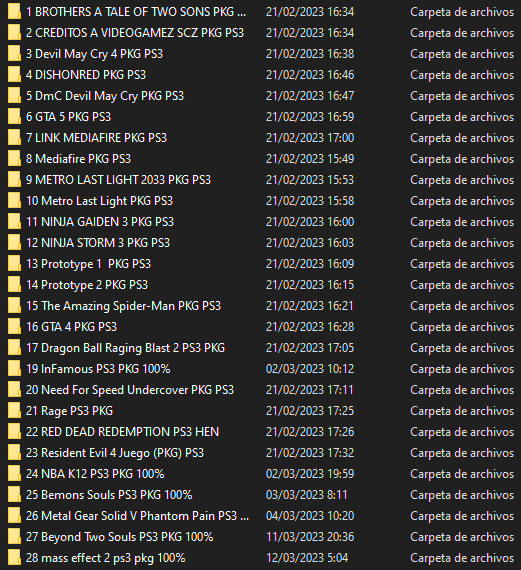Click folder icon of 1 BROTHERS A TALE OF TWO SONS
Image resolution: width=521 pixels, height=570 pixels.
click(x=14, y=12)
